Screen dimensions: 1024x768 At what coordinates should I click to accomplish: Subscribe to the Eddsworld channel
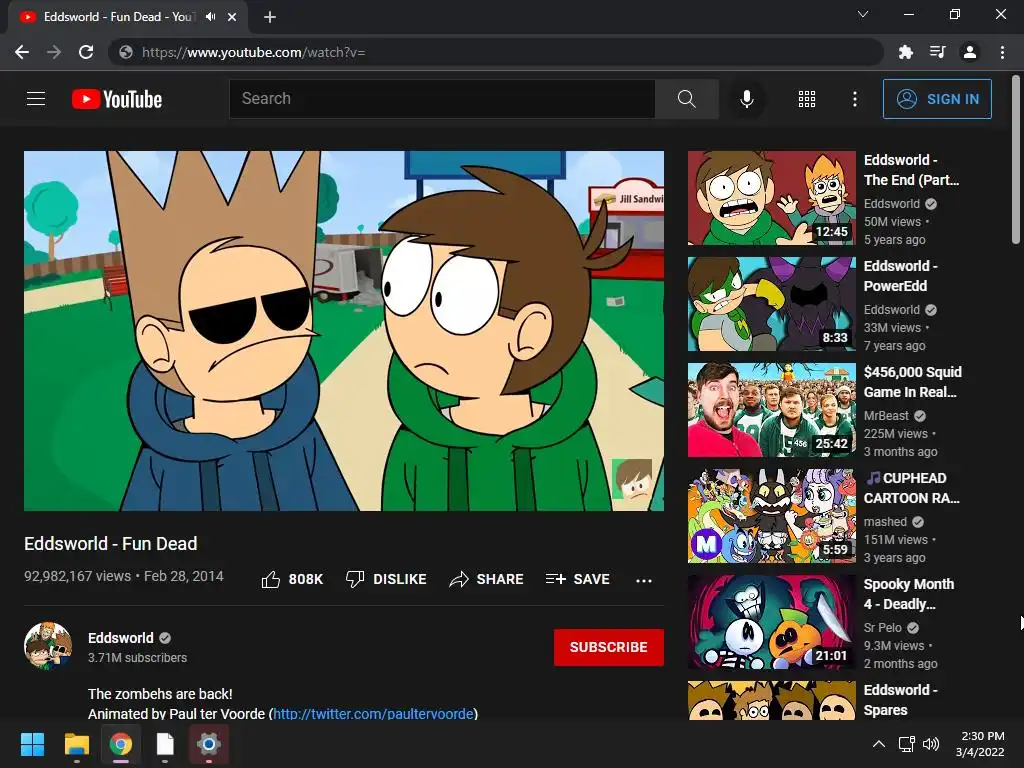609,647
